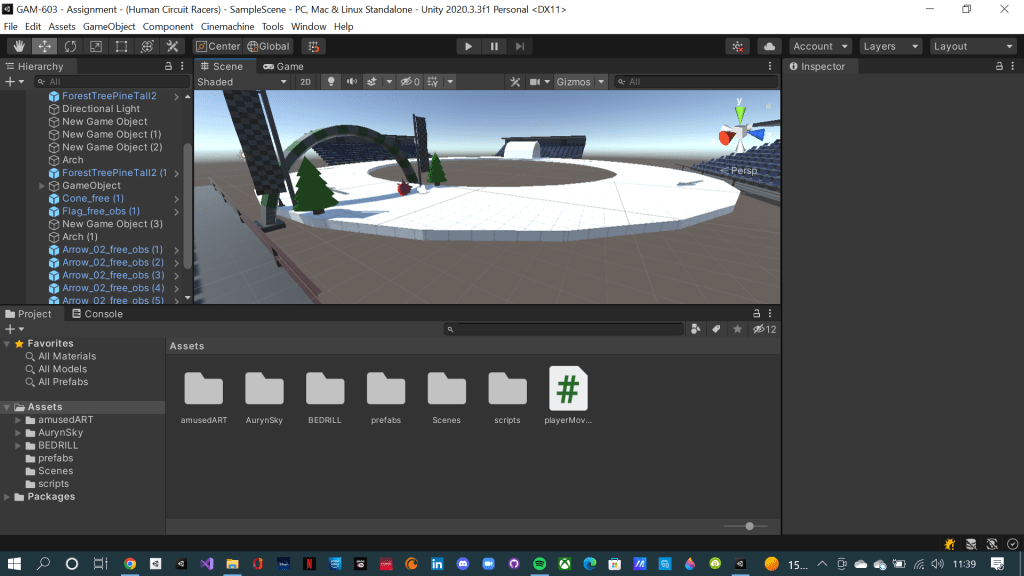Select the Move tool
The width and height of the screenshot is (1024, 576).
click(45, 46)
